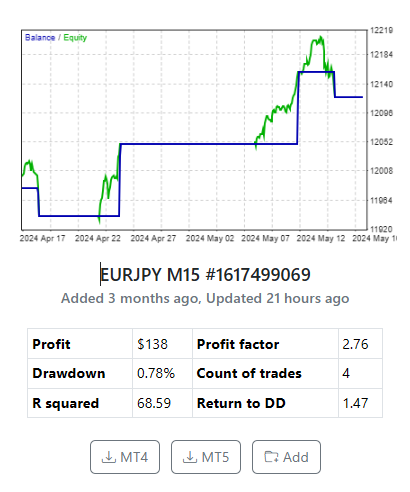This screenshot has width=410, height=492.
Task: Click the 1.47 Return to DD value
Action: pos(355,403)
